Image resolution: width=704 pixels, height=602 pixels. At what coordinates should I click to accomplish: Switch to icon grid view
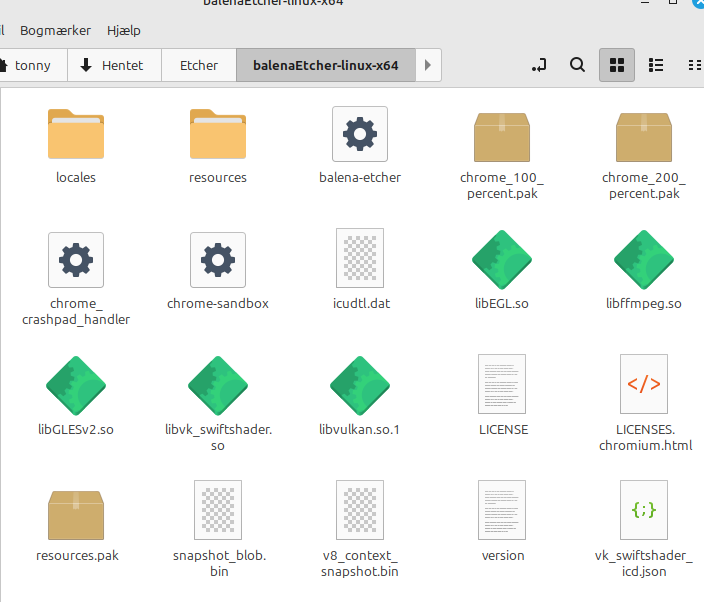(x=617, y=65)
